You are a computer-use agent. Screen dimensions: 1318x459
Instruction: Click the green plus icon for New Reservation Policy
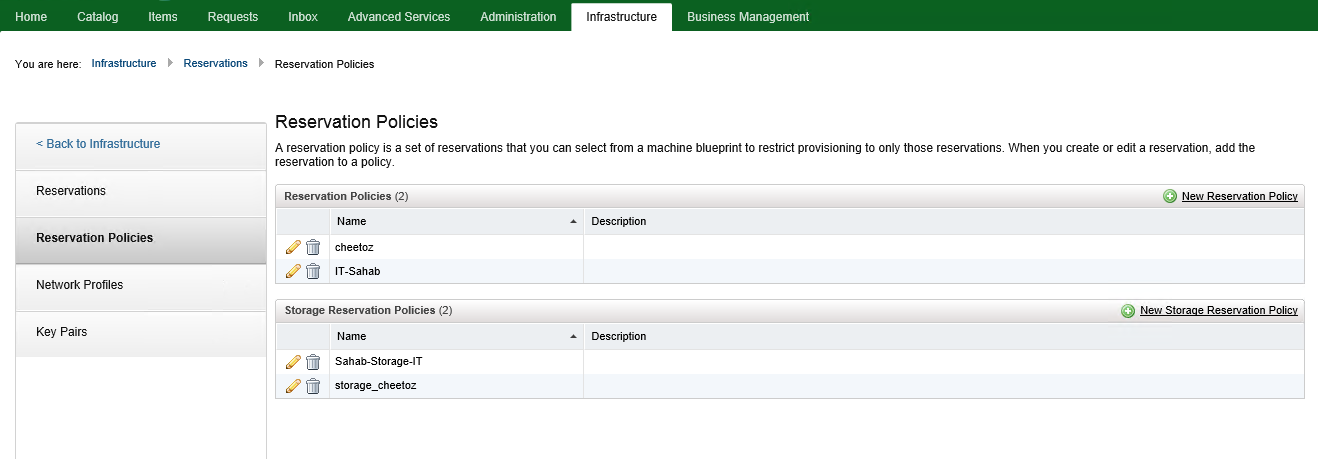point(1170,197)
